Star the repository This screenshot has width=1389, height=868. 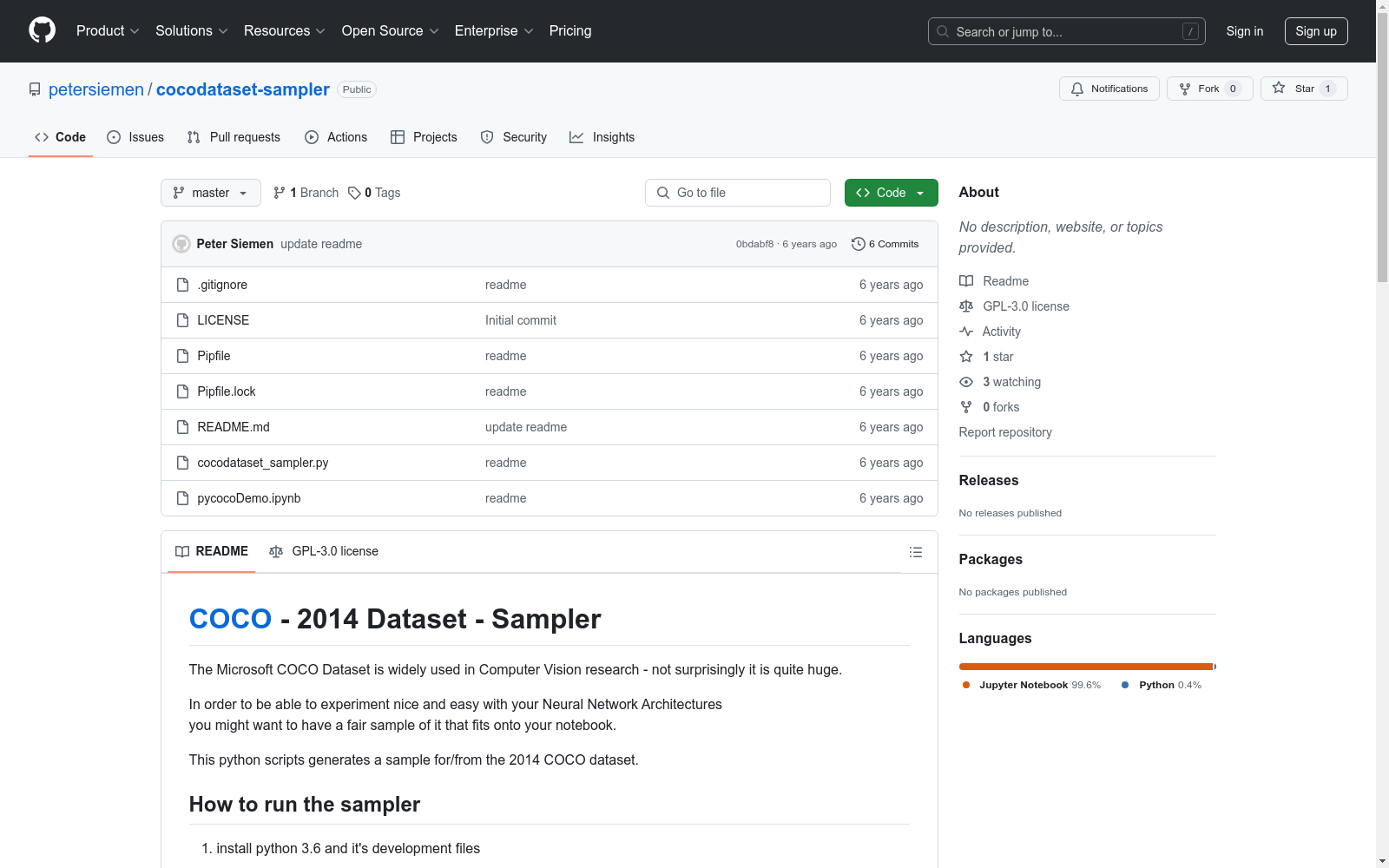tap(1304, 89)
